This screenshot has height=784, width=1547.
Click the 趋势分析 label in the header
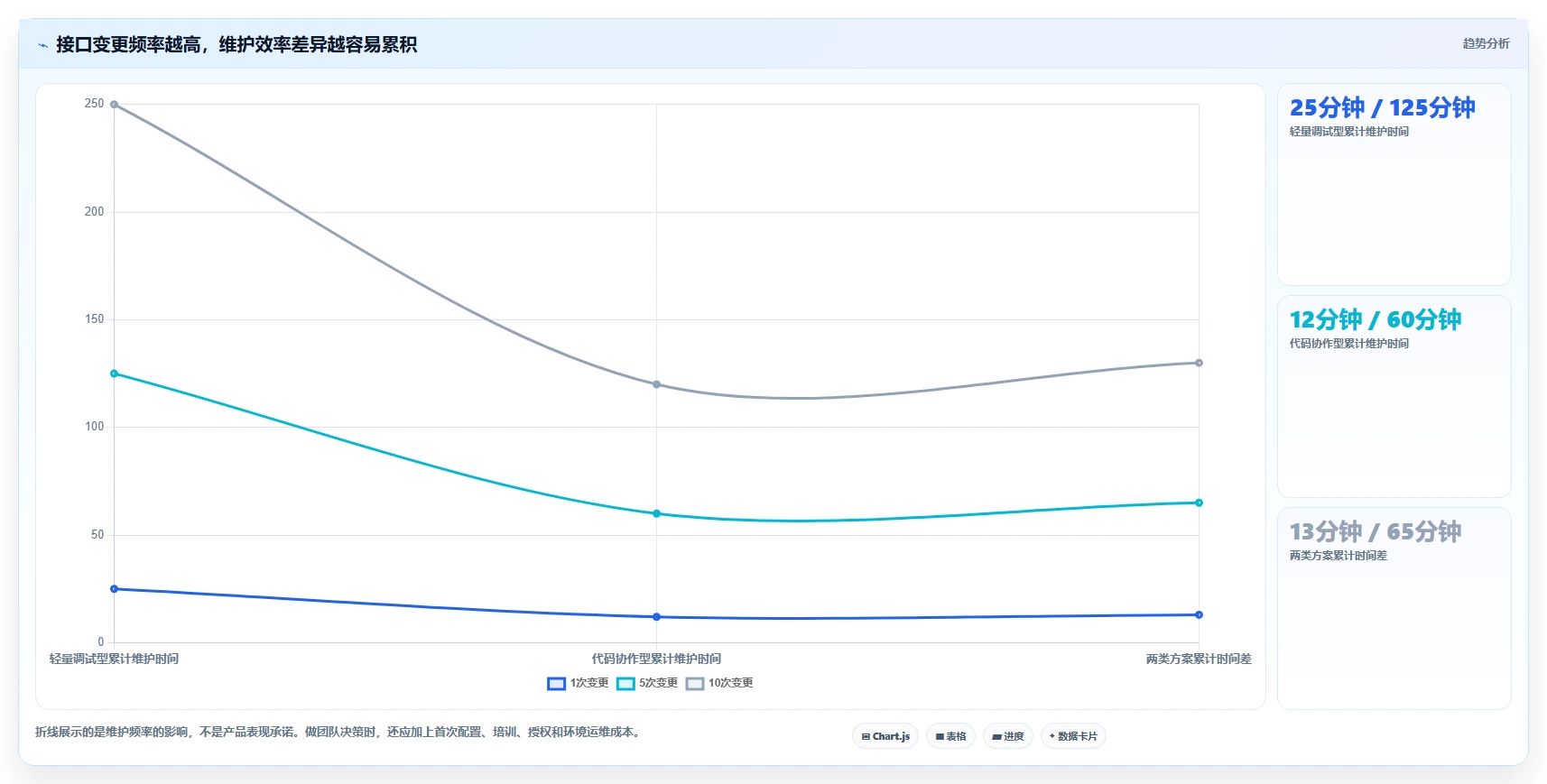tap(1486, 43)
